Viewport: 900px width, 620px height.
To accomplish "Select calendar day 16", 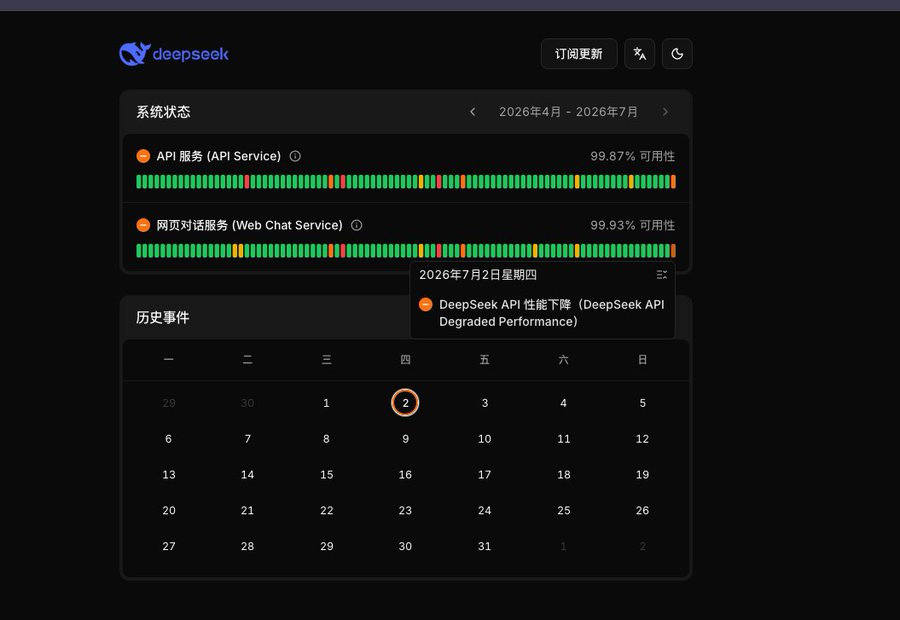I will pos(405,475).
